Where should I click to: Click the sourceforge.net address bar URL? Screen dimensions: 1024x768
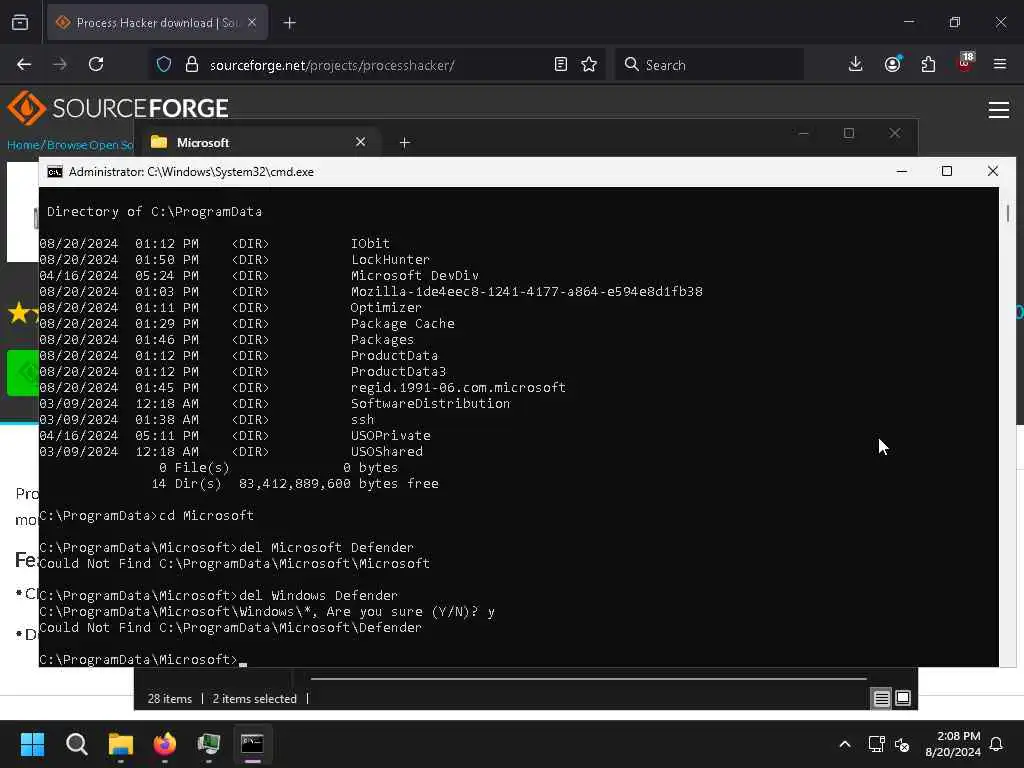coord(332,65)
